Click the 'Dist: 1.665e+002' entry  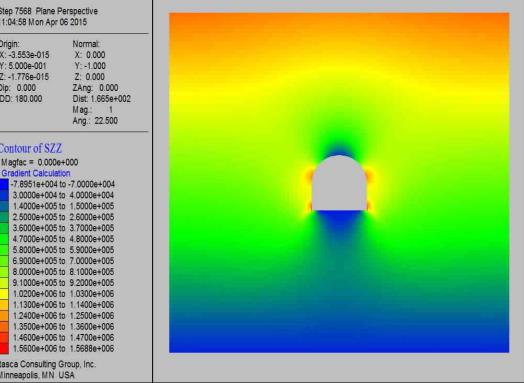click(x=102, y=99)
